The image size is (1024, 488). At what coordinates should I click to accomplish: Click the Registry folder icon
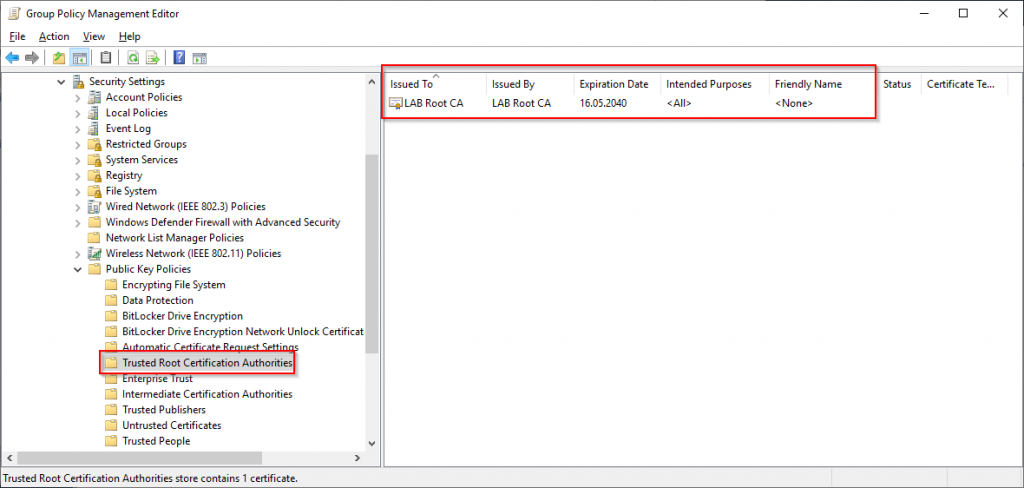tap(95, 176)
